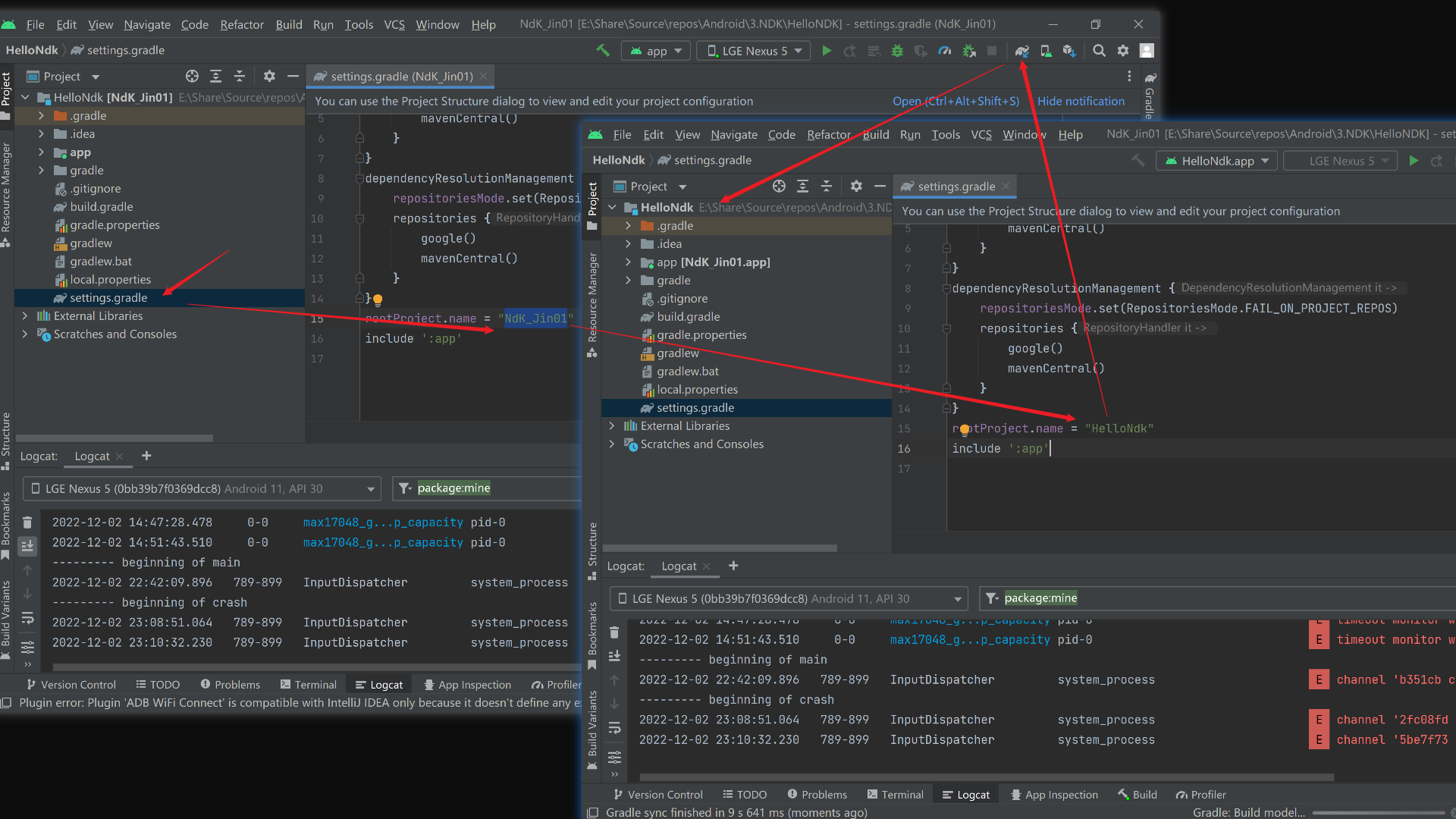Screen dimensions: 1456x819
Task: Click the Search Everywhere magnifier icon
Action: [x=1099, y=51]
